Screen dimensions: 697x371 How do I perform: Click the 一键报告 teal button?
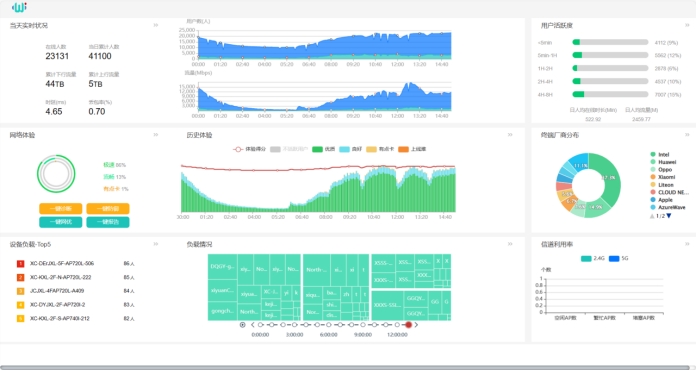click(x=108, y=222)
